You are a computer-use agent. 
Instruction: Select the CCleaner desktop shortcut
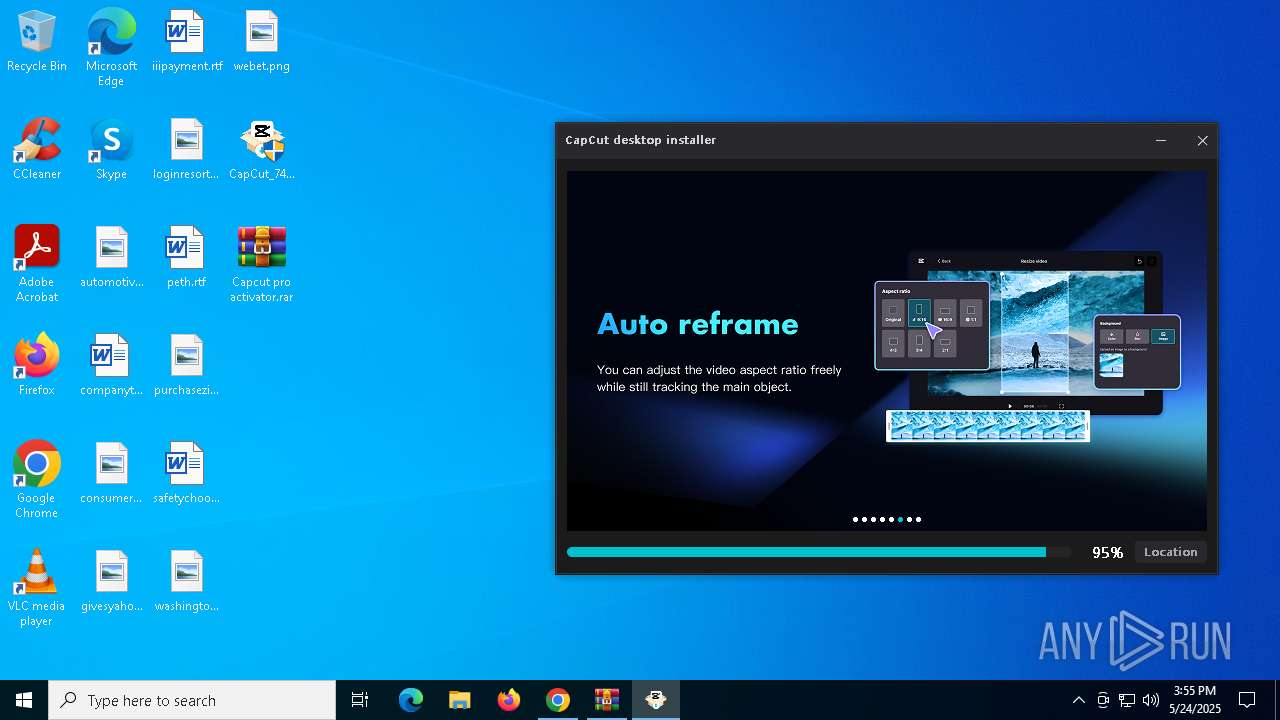(x=37, y=150)
